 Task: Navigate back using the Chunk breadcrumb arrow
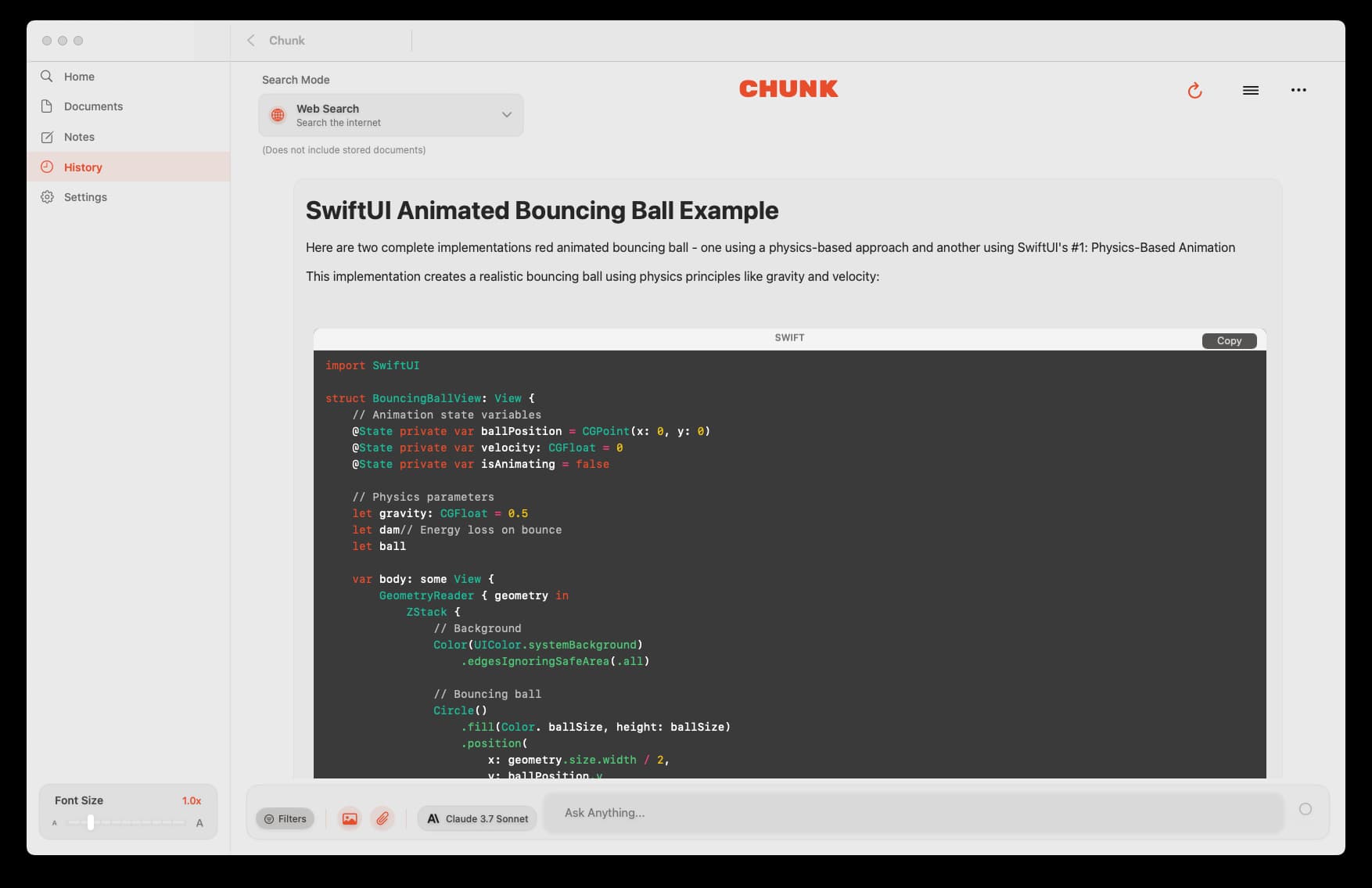250,40
